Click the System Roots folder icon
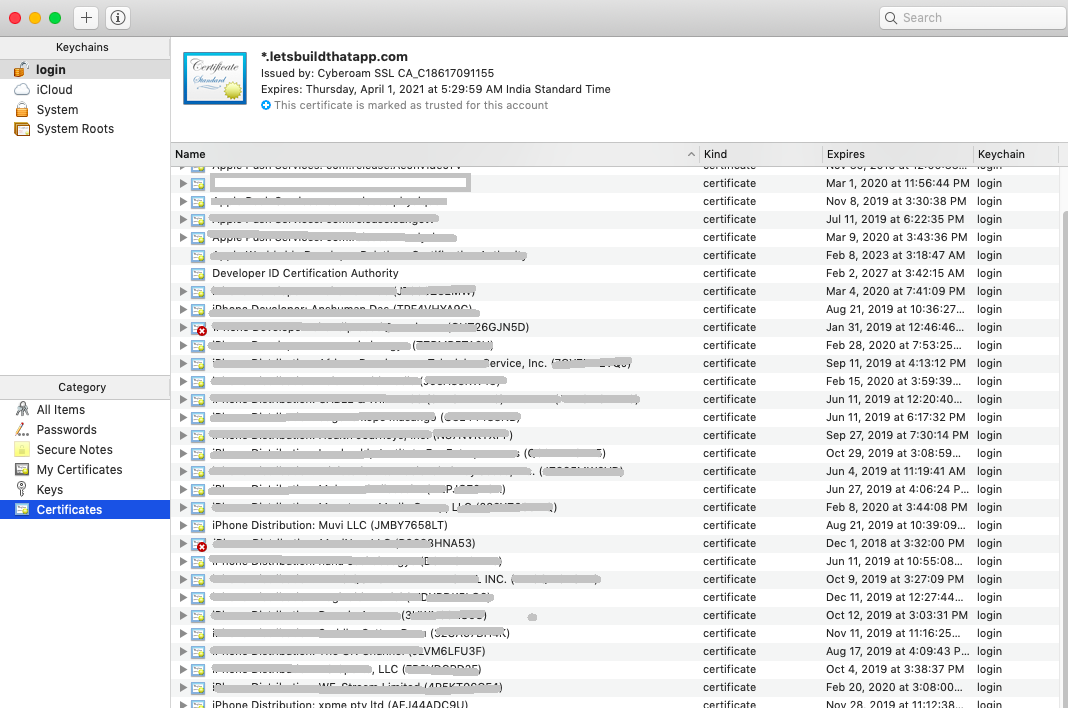 tap(22, 129)
